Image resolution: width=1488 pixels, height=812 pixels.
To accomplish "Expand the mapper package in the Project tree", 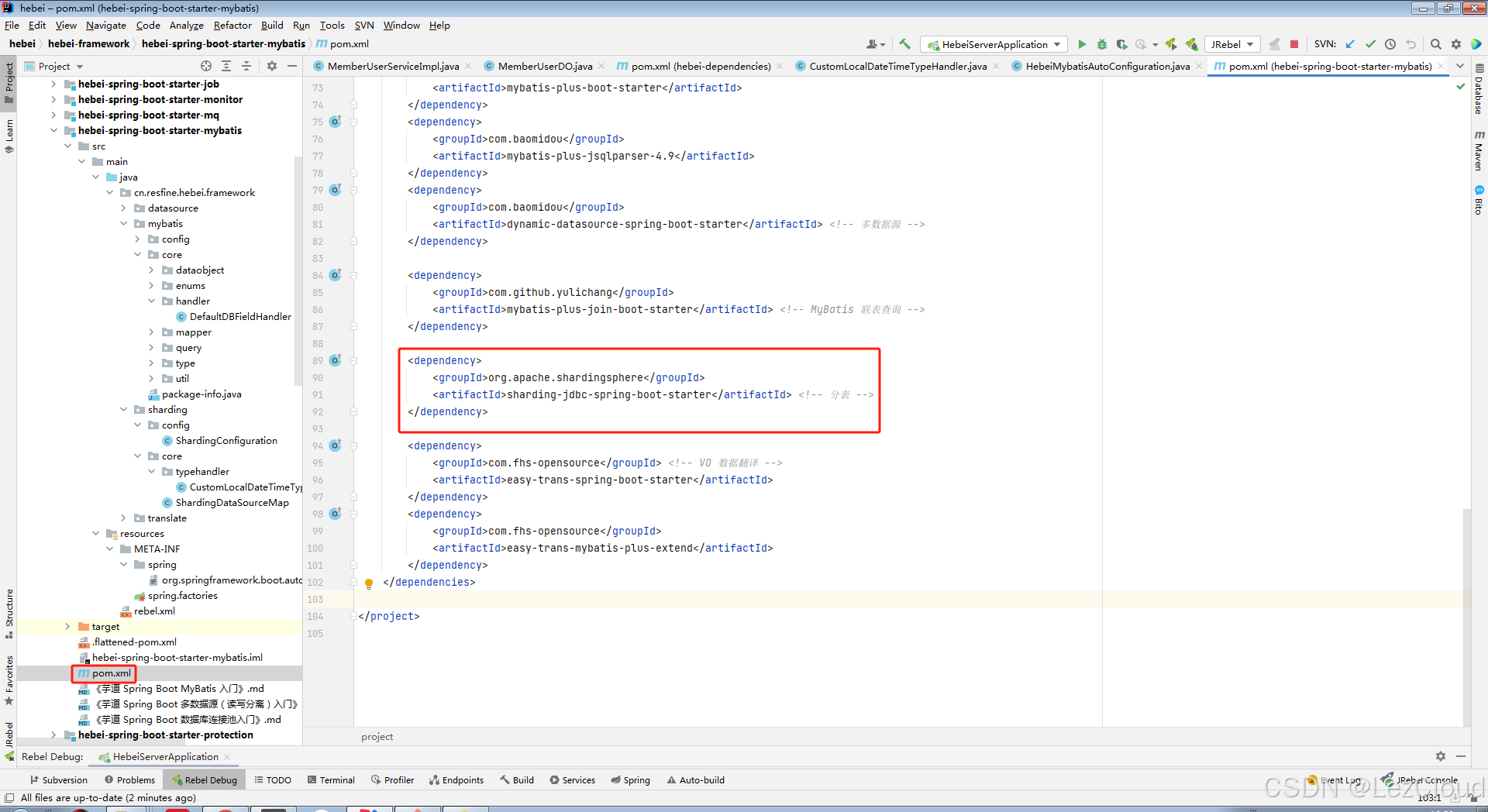I will click(152, 332).
